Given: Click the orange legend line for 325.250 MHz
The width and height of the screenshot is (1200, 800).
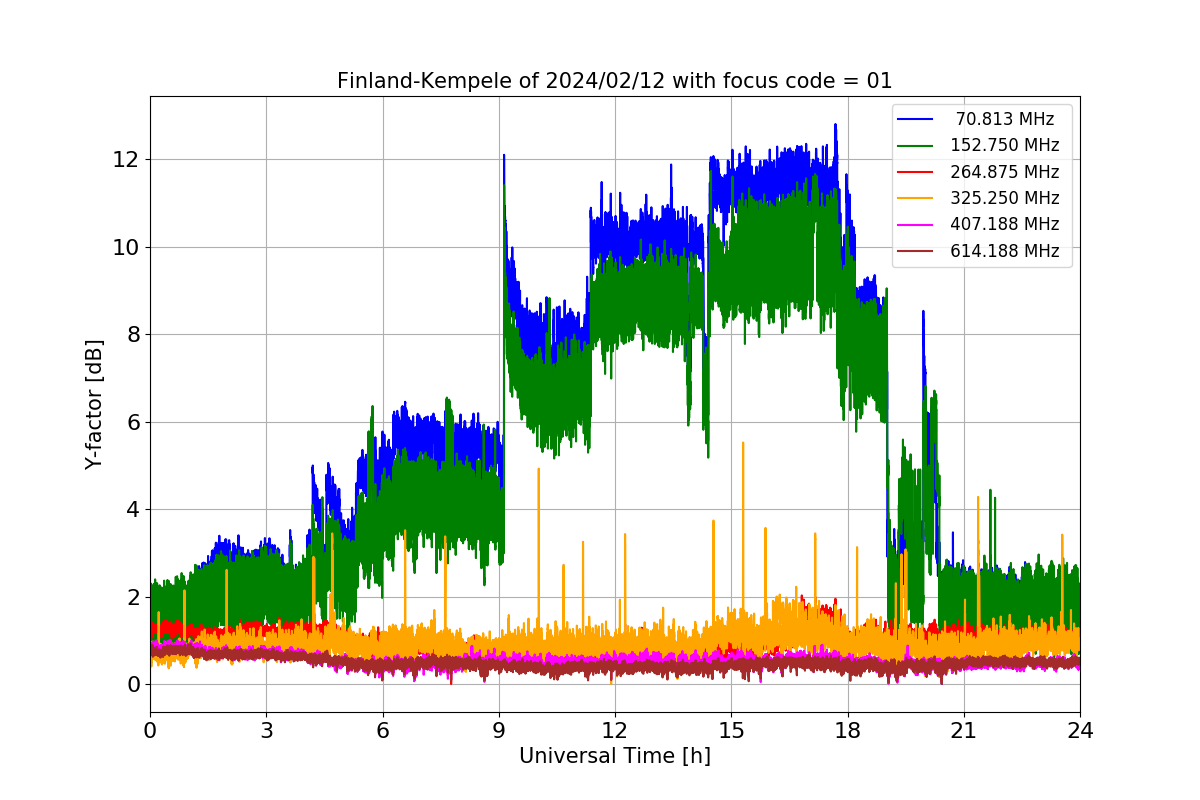Looking at the screenshot, I should [915, 198].
